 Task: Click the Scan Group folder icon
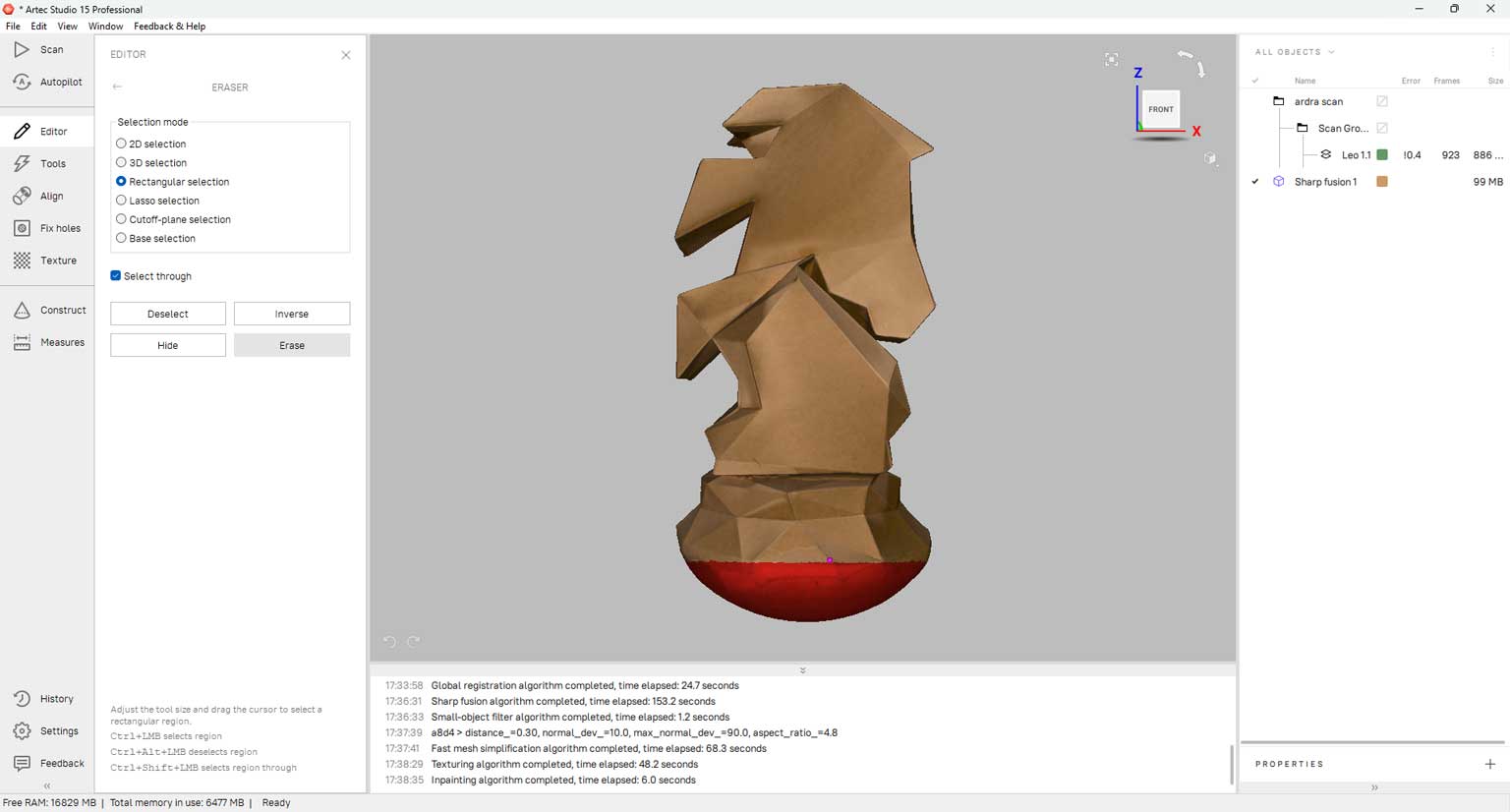point(1302,128)
